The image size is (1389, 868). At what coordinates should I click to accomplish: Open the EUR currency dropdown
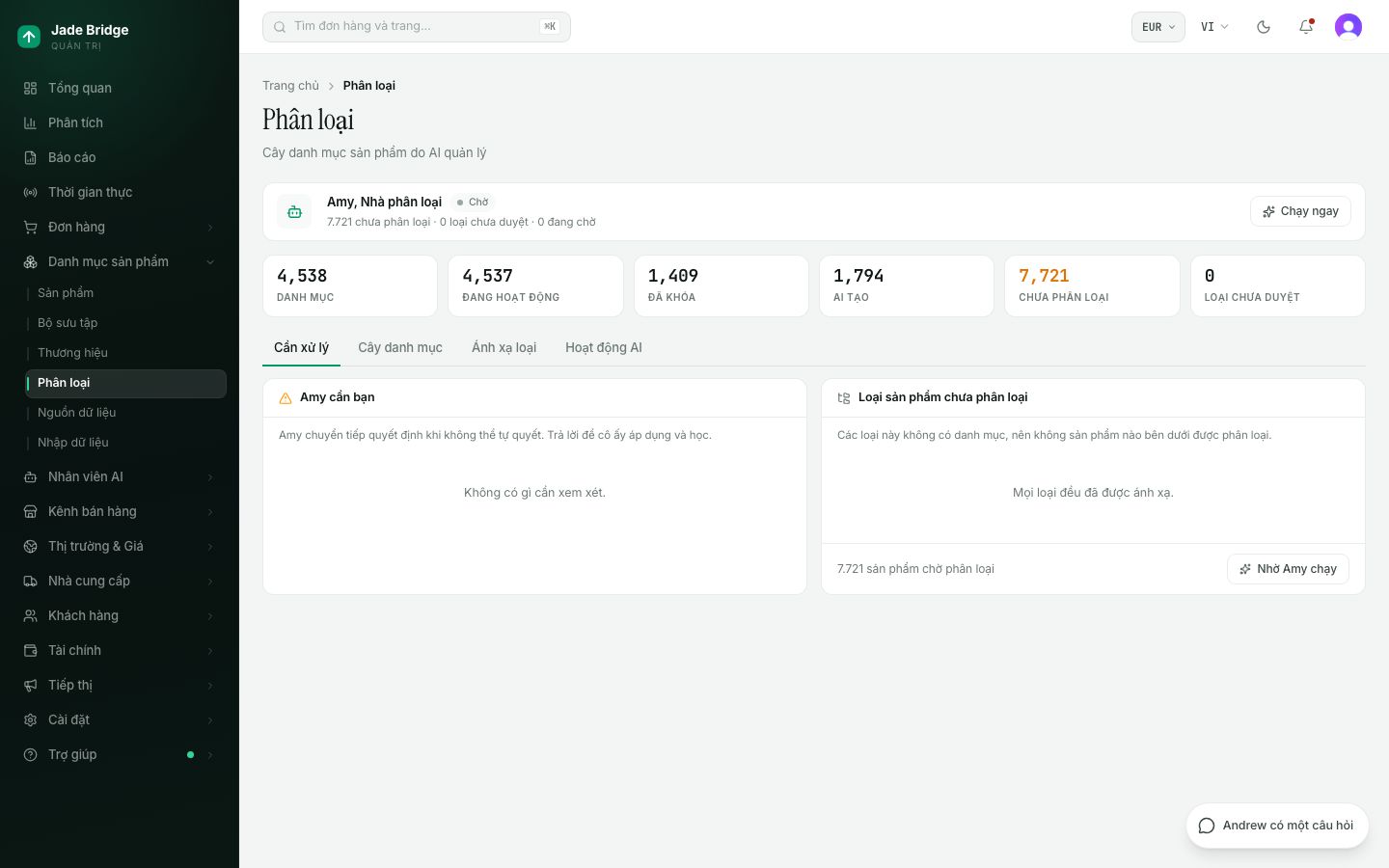click(1157, 27)
